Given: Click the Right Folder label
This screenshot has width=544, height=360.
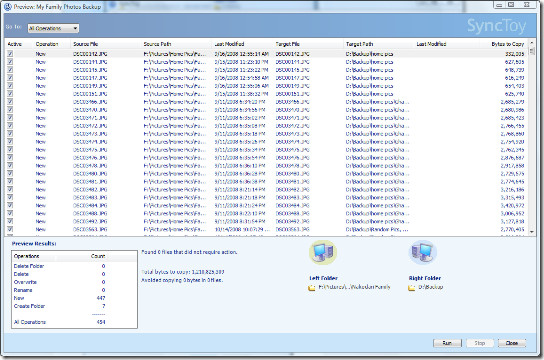Looking at the screenshot, I should click(x=425, y=278).
